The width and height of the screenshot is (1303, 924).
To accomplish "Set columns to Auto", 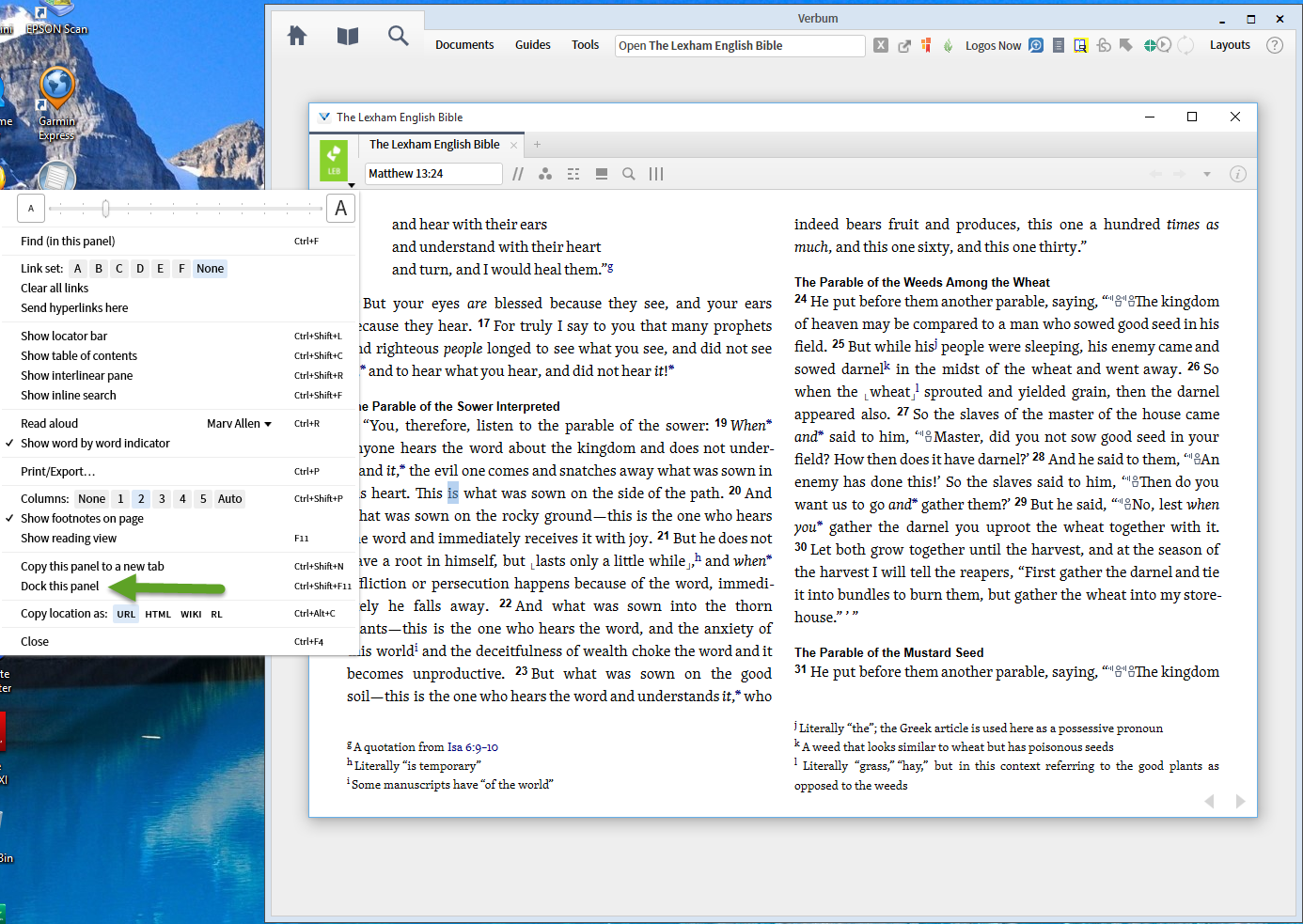I will coord(230,499).
